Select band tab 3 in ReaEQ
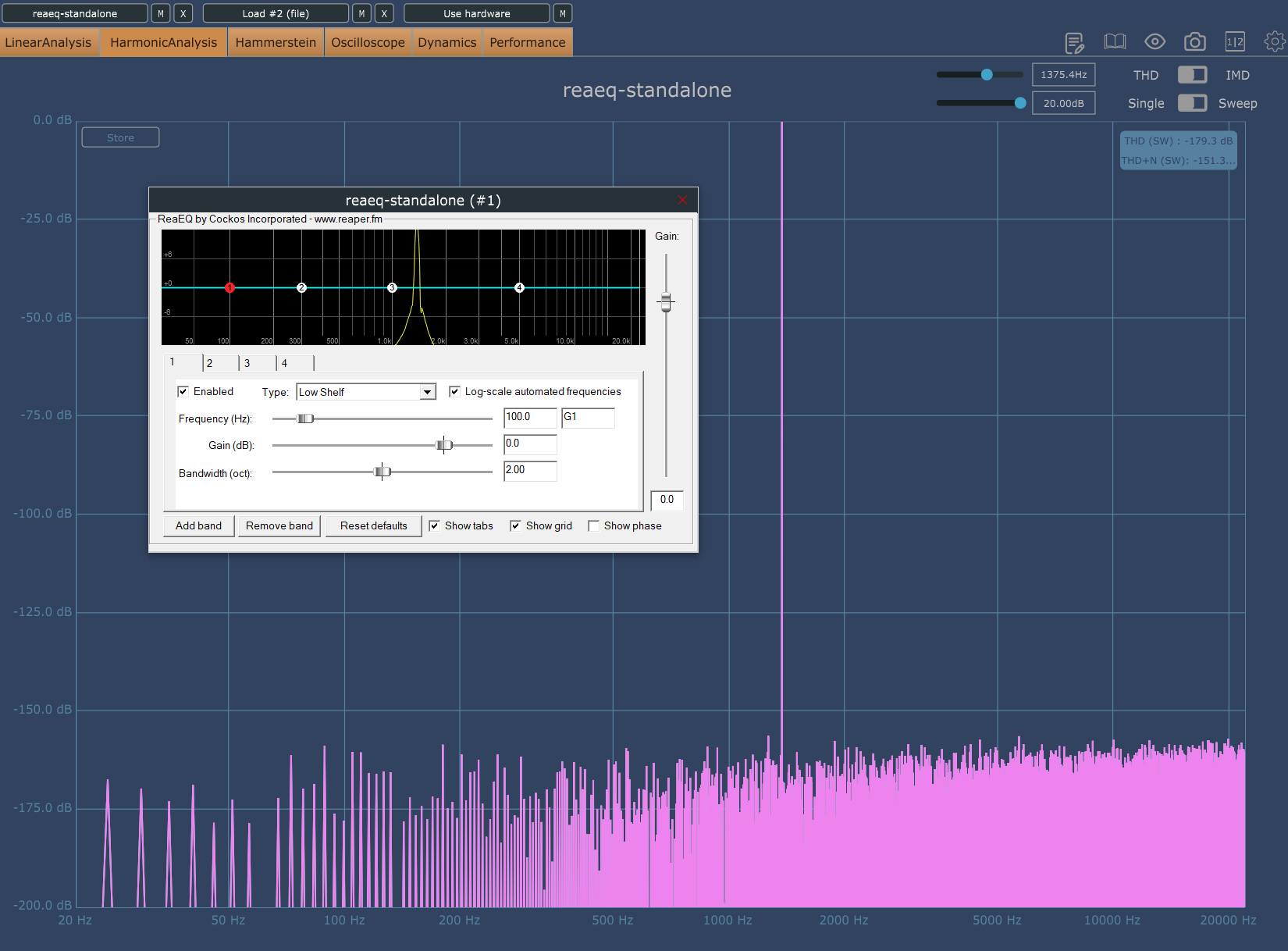 coord(258,363)
